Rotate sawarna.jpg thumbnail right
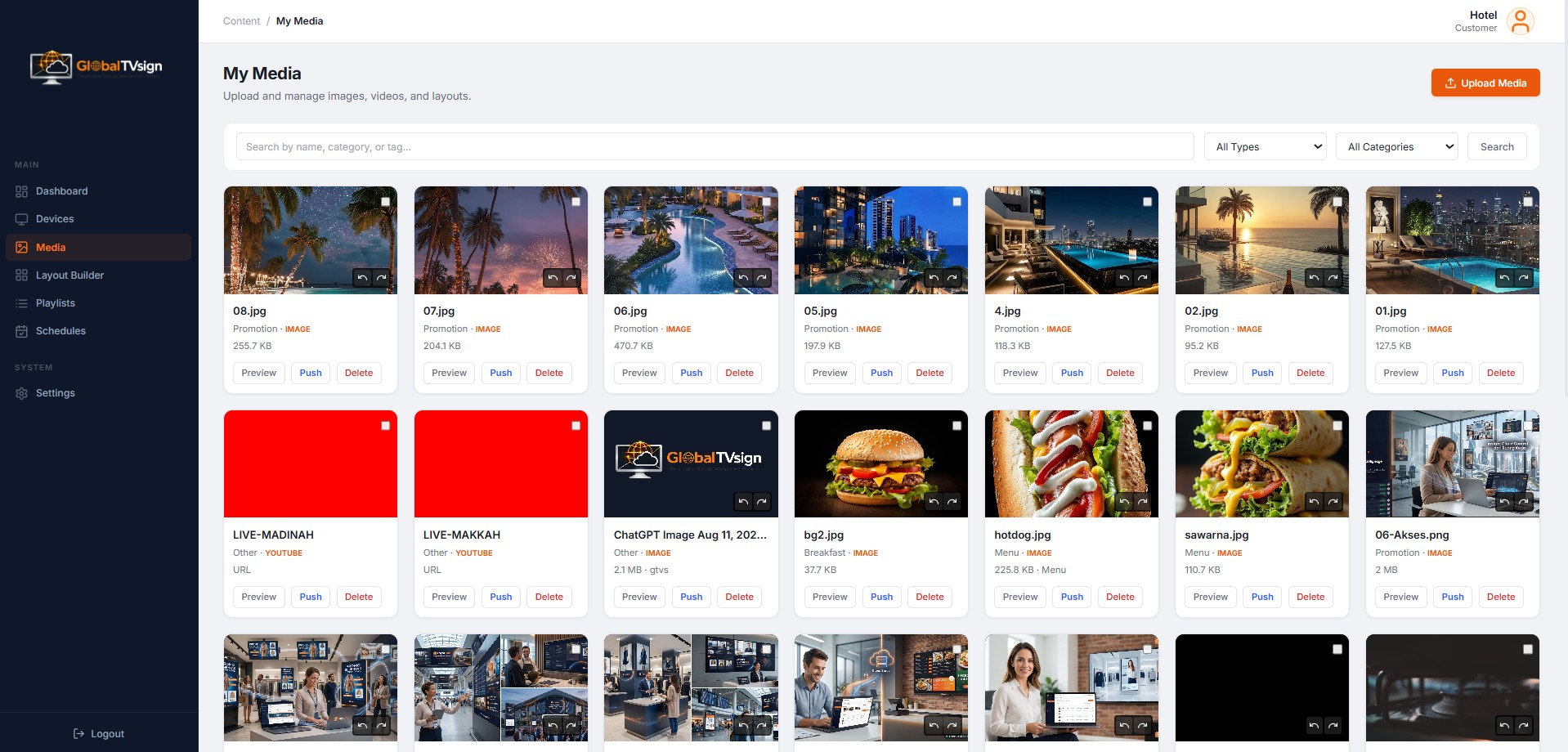Viewport: 1568px width, 752px height. pyautogui.click(x=1333, y=502)
